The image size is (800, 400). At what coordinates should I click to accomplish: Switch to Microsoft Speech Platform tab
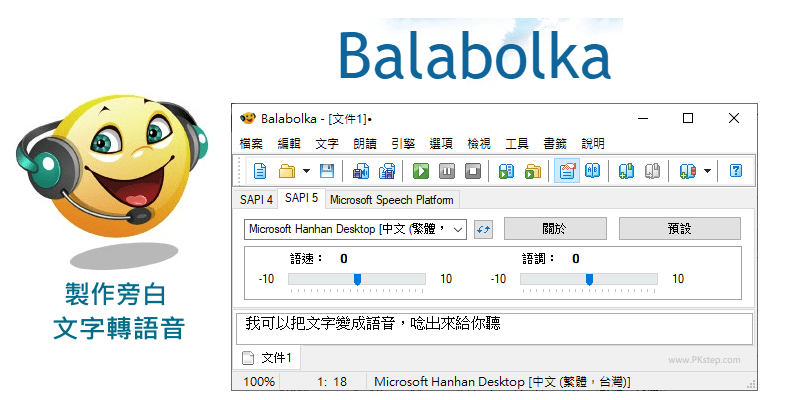click(392, 200)
